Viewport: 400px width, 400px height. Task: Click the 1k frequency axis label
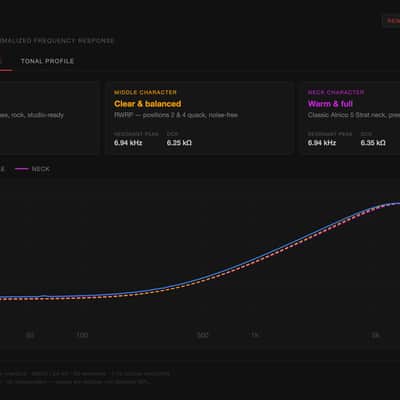(255, 335)
